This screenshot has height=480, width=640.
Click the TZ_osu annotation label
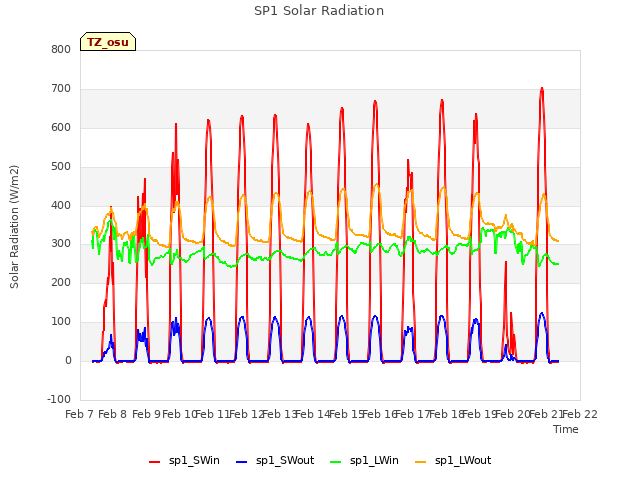[x=108, y=42]
